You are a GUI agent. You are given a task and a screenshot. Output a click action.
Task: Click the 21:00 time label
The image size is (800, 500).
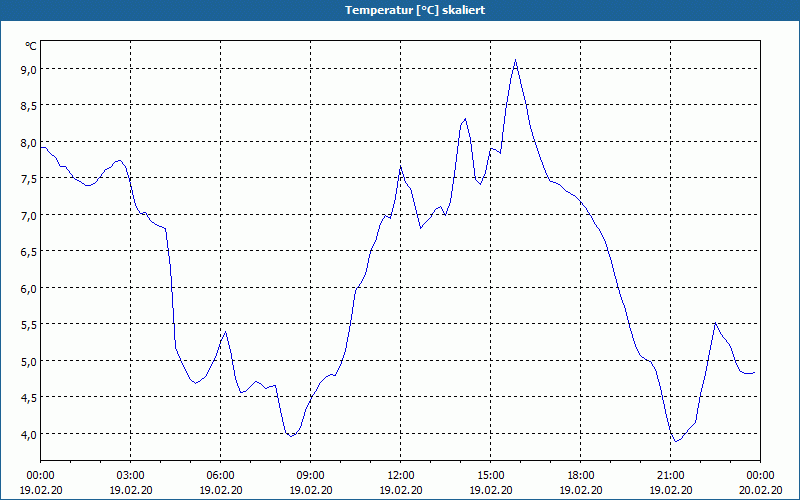coord(670,476)
